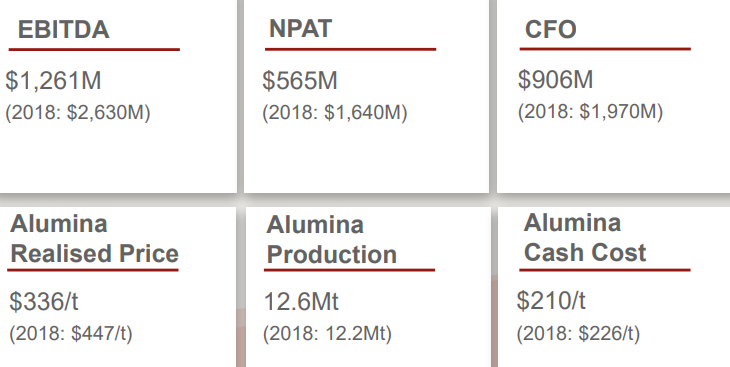The image size is (730, 367).
Task: Click the Alumina Realised Price heading
Action: point(95,239)
